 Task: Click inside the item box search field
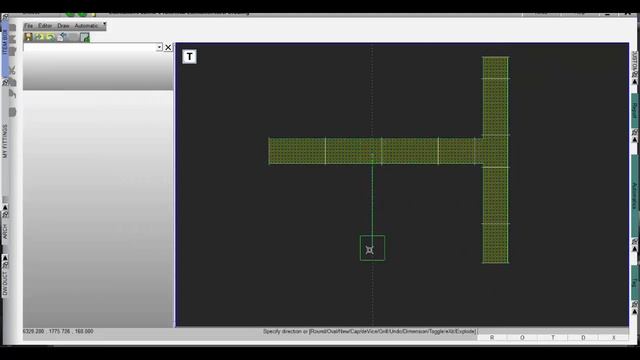(x=90, y=47)
